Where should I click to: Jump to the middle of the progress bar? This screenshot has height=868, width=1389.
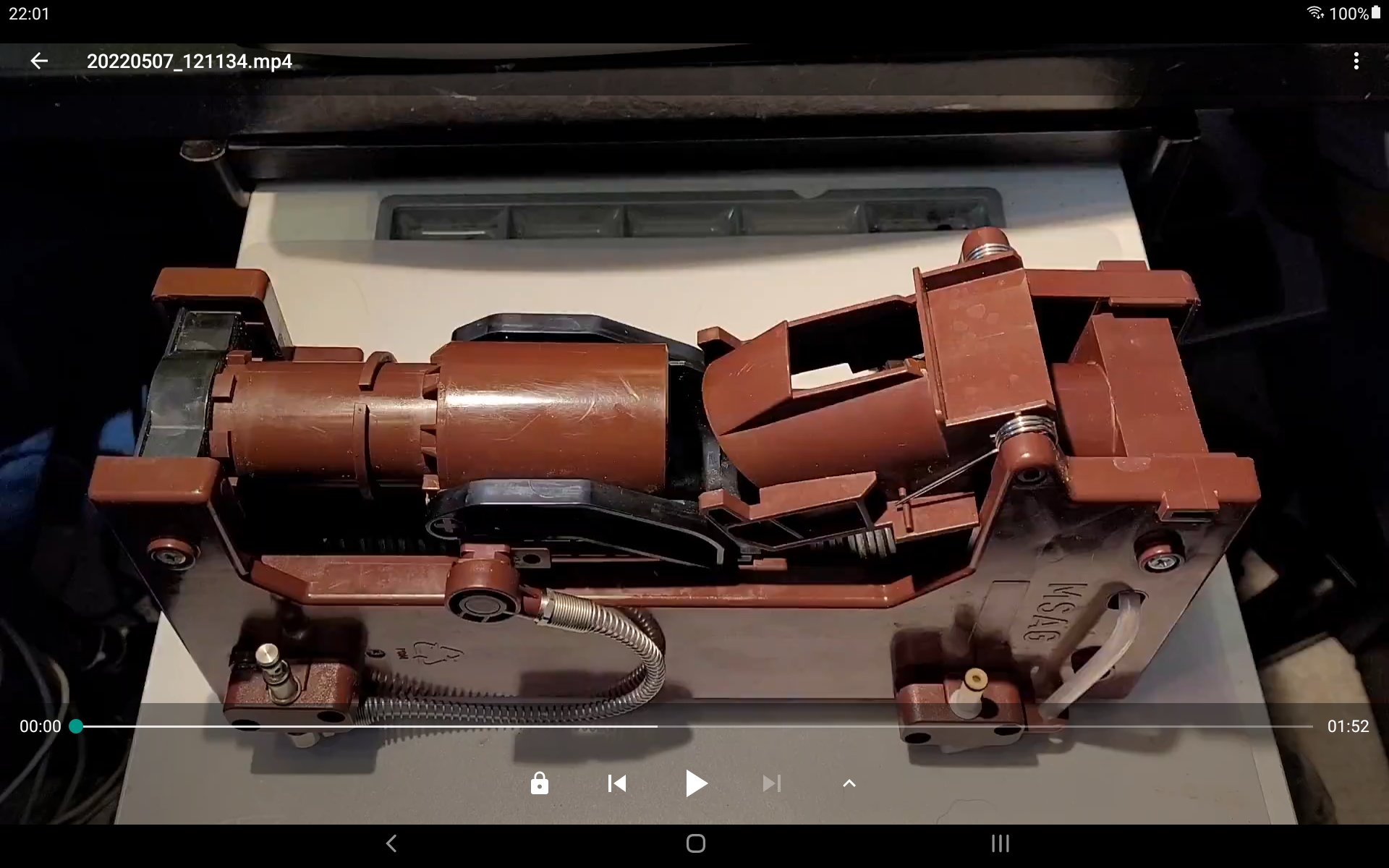(x=694, y=726)
